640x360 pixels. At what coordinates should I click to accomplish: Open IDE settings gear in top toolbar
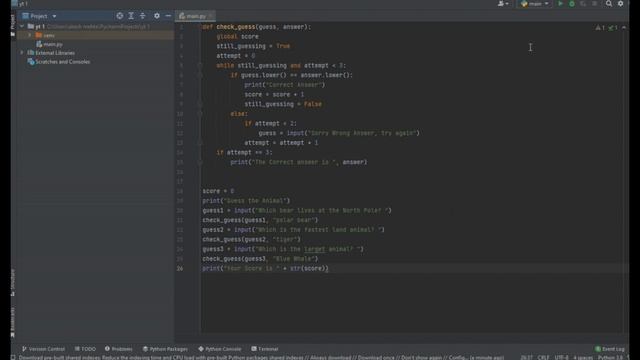point(620,4)
